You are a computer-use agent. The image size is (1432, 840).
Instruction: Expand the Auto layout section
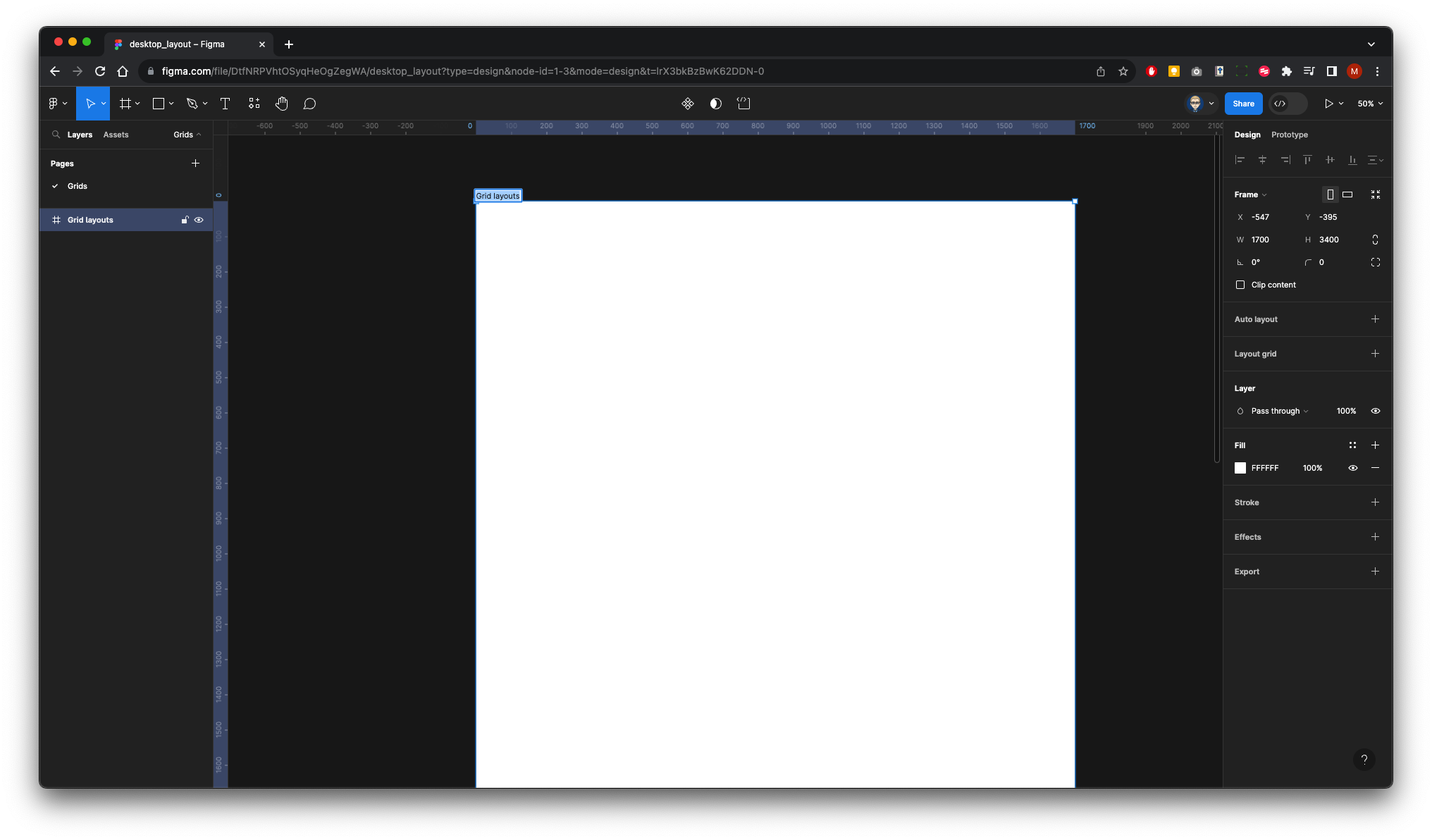1375,319
